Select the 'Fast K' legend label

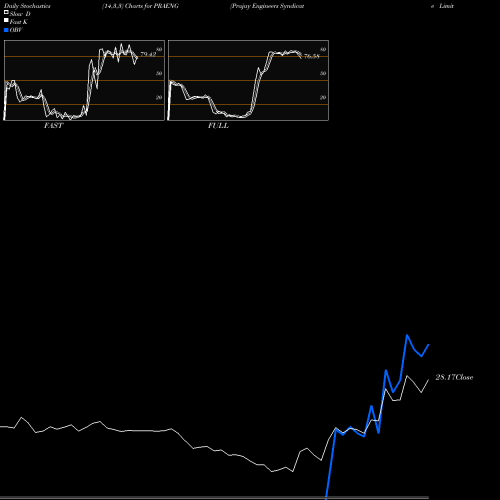pos(19,22)
